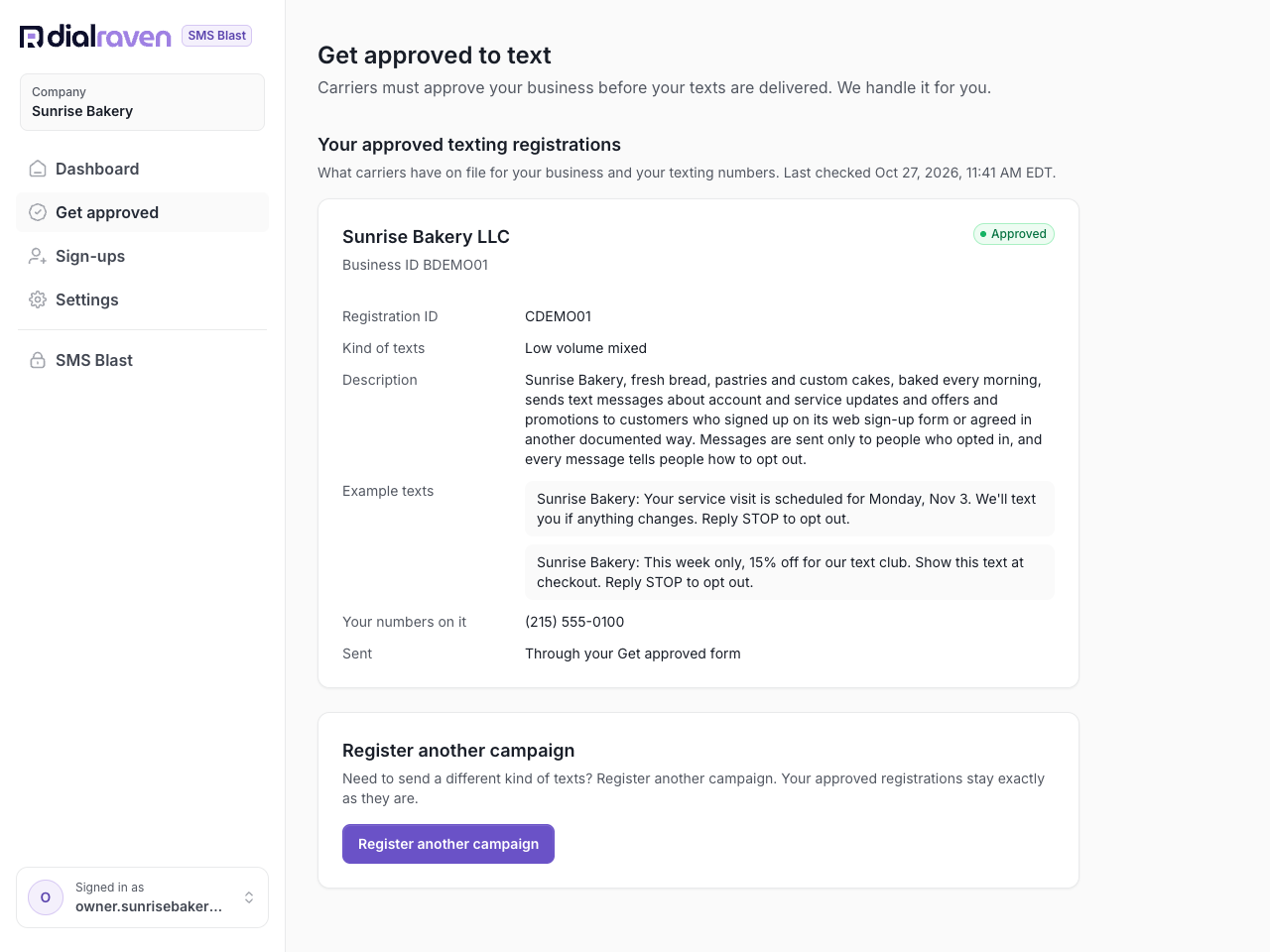The width and height of the screenshot is (1270, 952).
Task: Click the Get approved checkmark icon
Action: pyautogui.click(x=38, y=212)
